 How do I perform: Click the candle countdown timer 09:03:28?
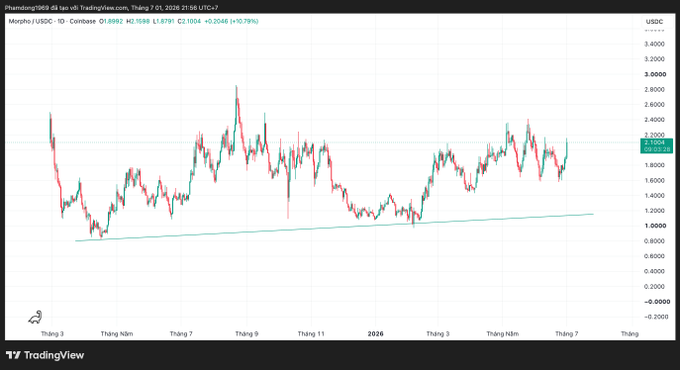click(x=656, y=149)
